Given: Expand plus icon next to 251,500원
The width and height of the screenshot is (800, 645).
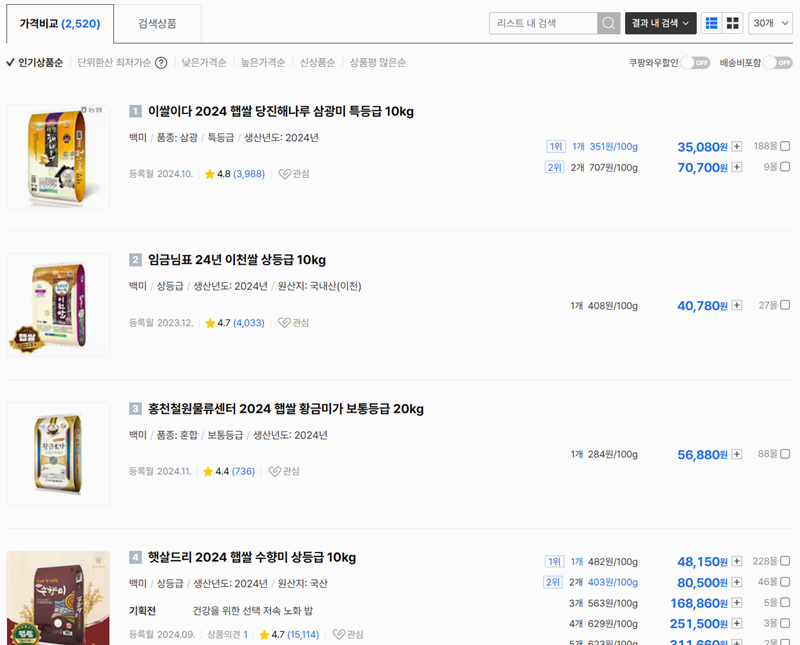Looking at the screenshot, I should coord(737,623).
